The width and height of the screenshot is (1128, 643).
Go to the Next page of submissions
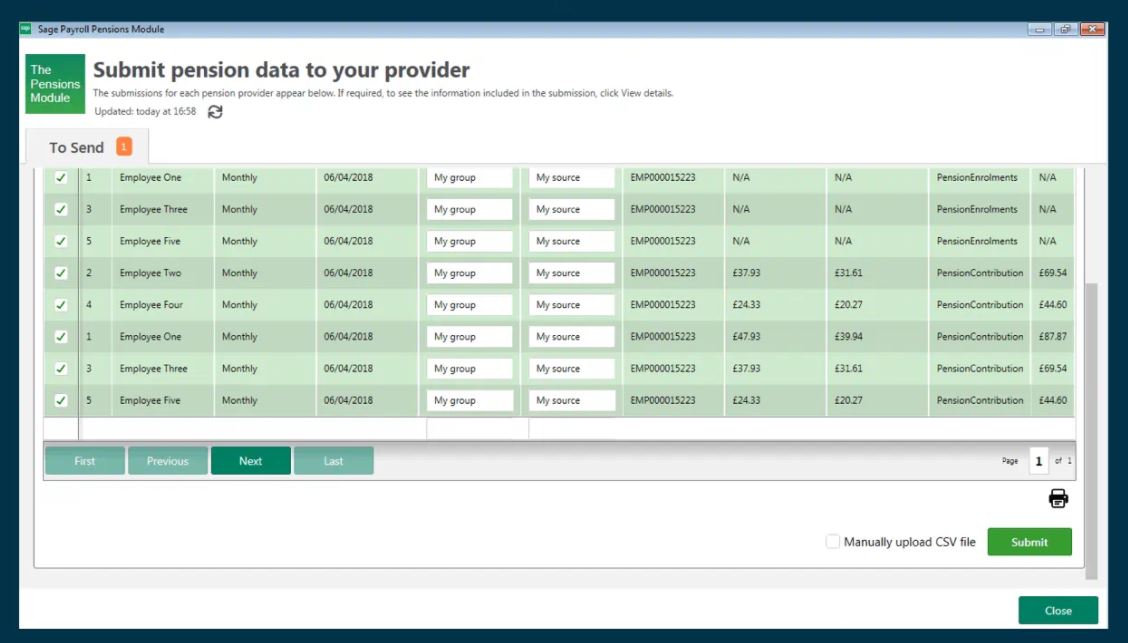pos(250,460)
